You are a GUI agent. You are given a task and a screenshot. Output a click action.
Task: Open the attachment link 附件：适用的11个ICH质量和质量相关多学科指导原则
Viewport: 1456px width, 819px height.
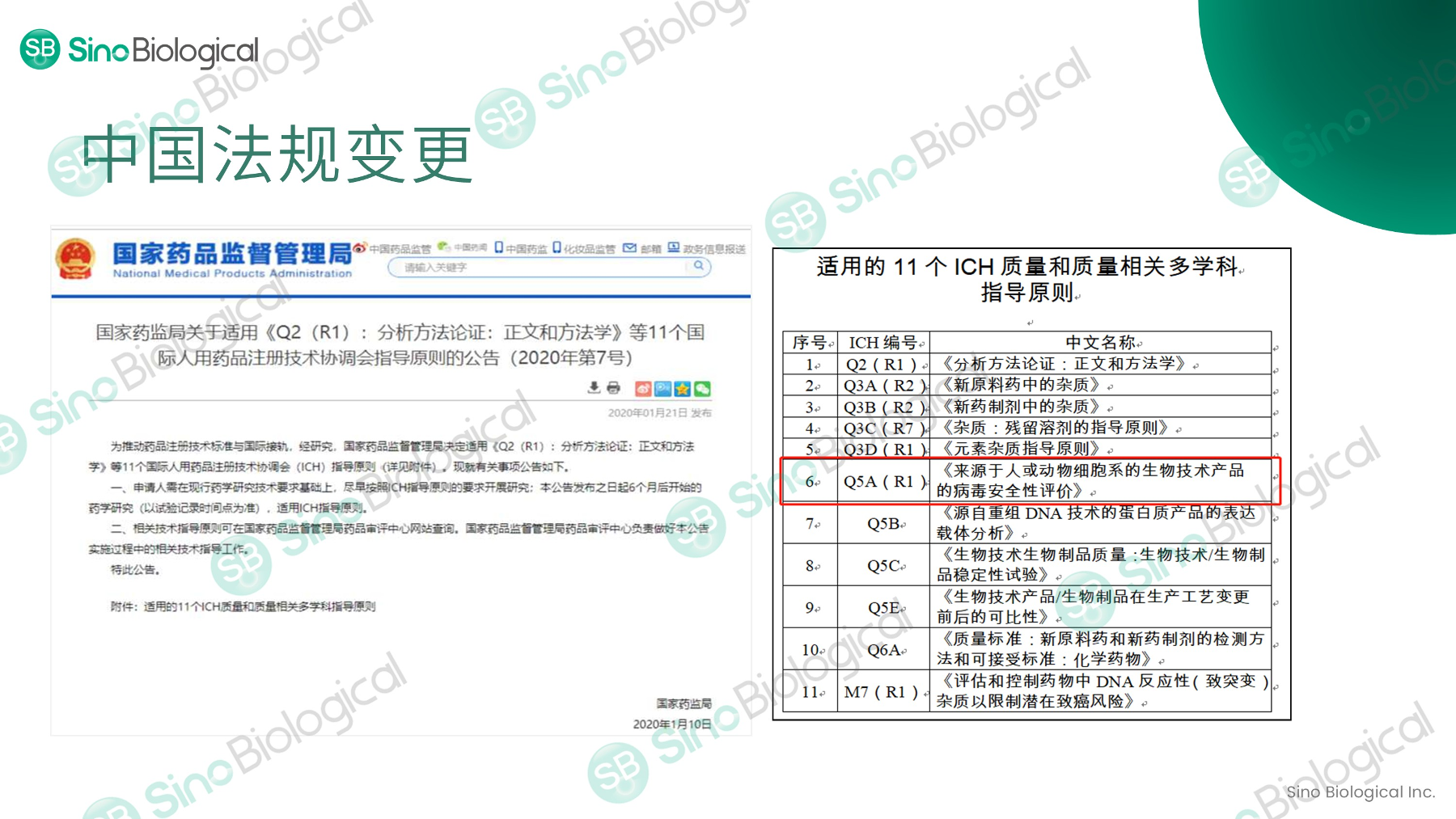[x=243, y=606]
